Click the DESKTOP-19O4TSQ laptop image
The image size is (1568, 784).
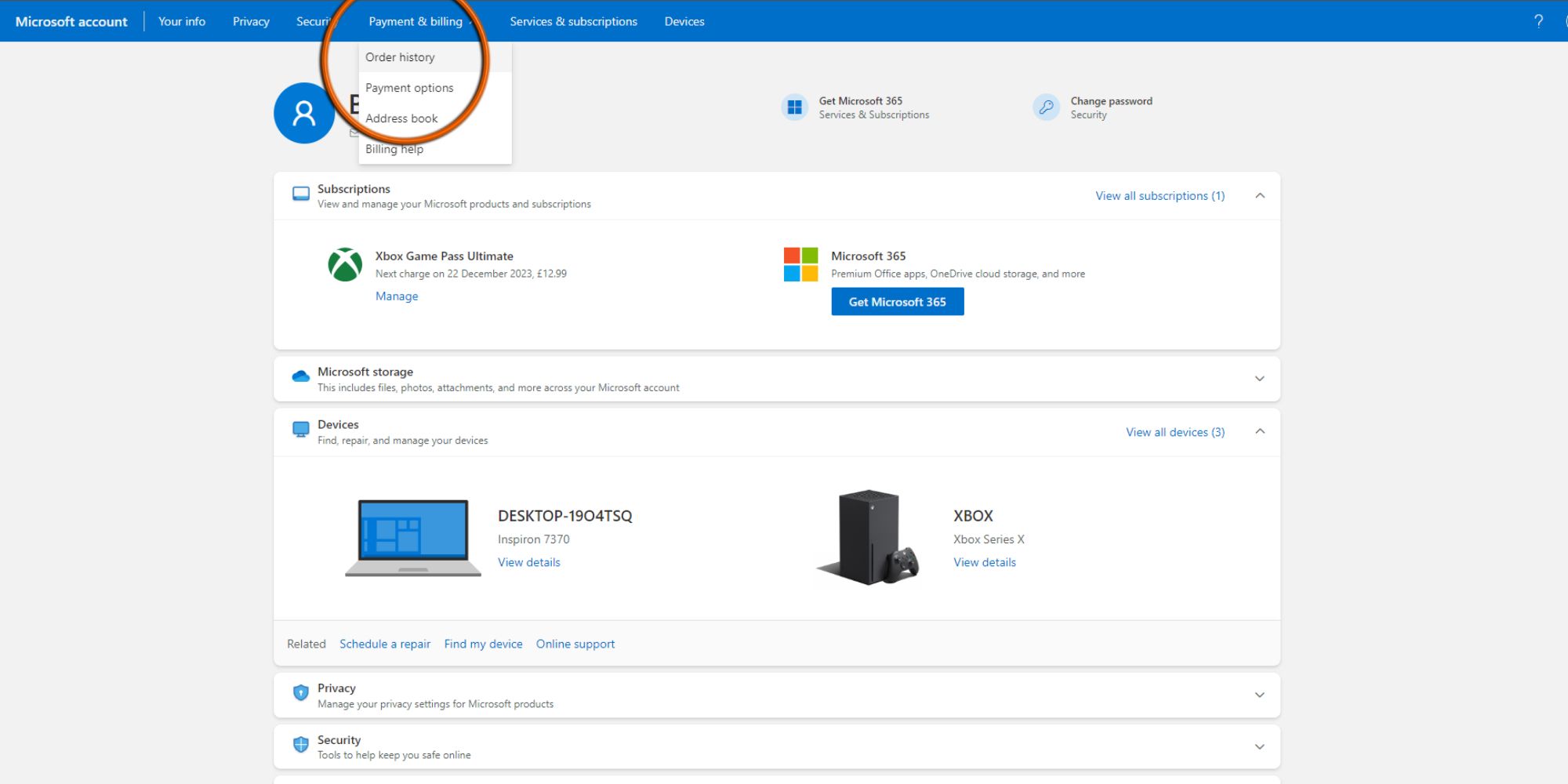pos(413,538)
